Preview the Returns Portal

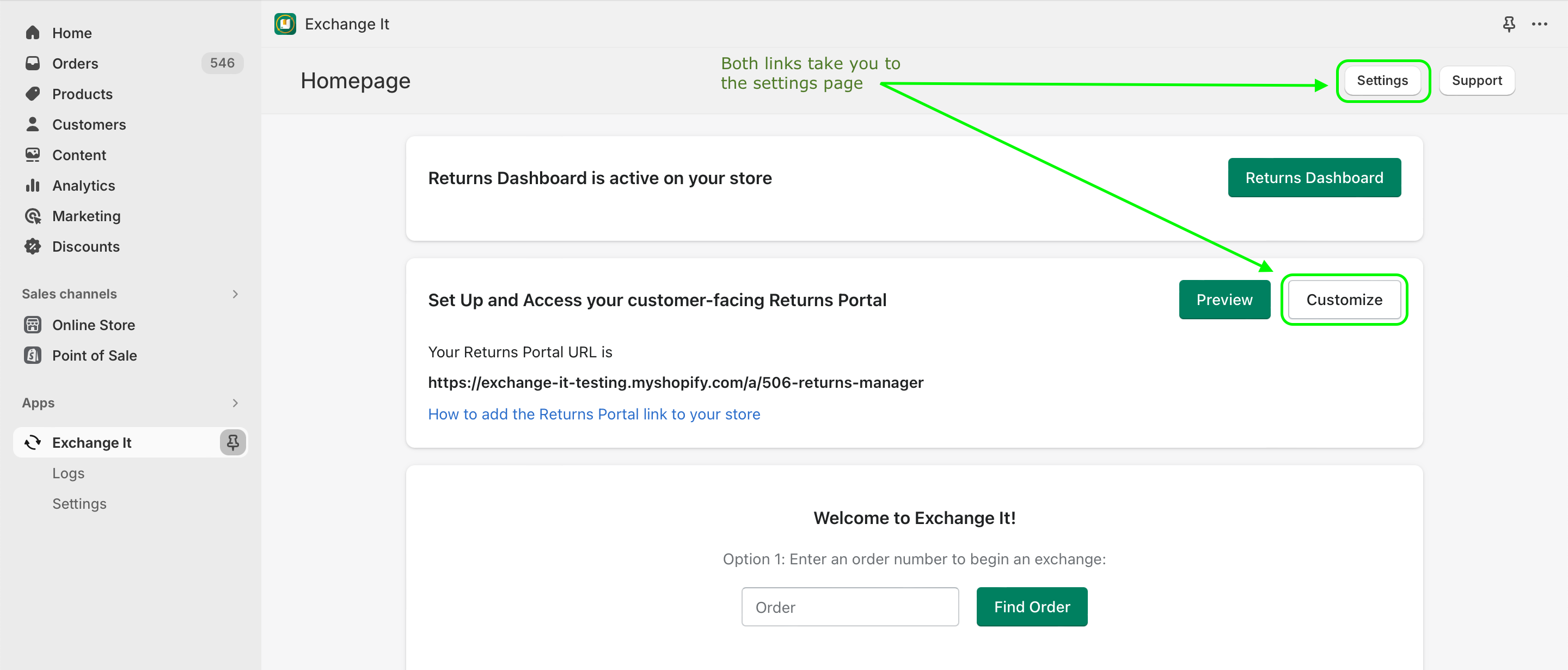1224,299
